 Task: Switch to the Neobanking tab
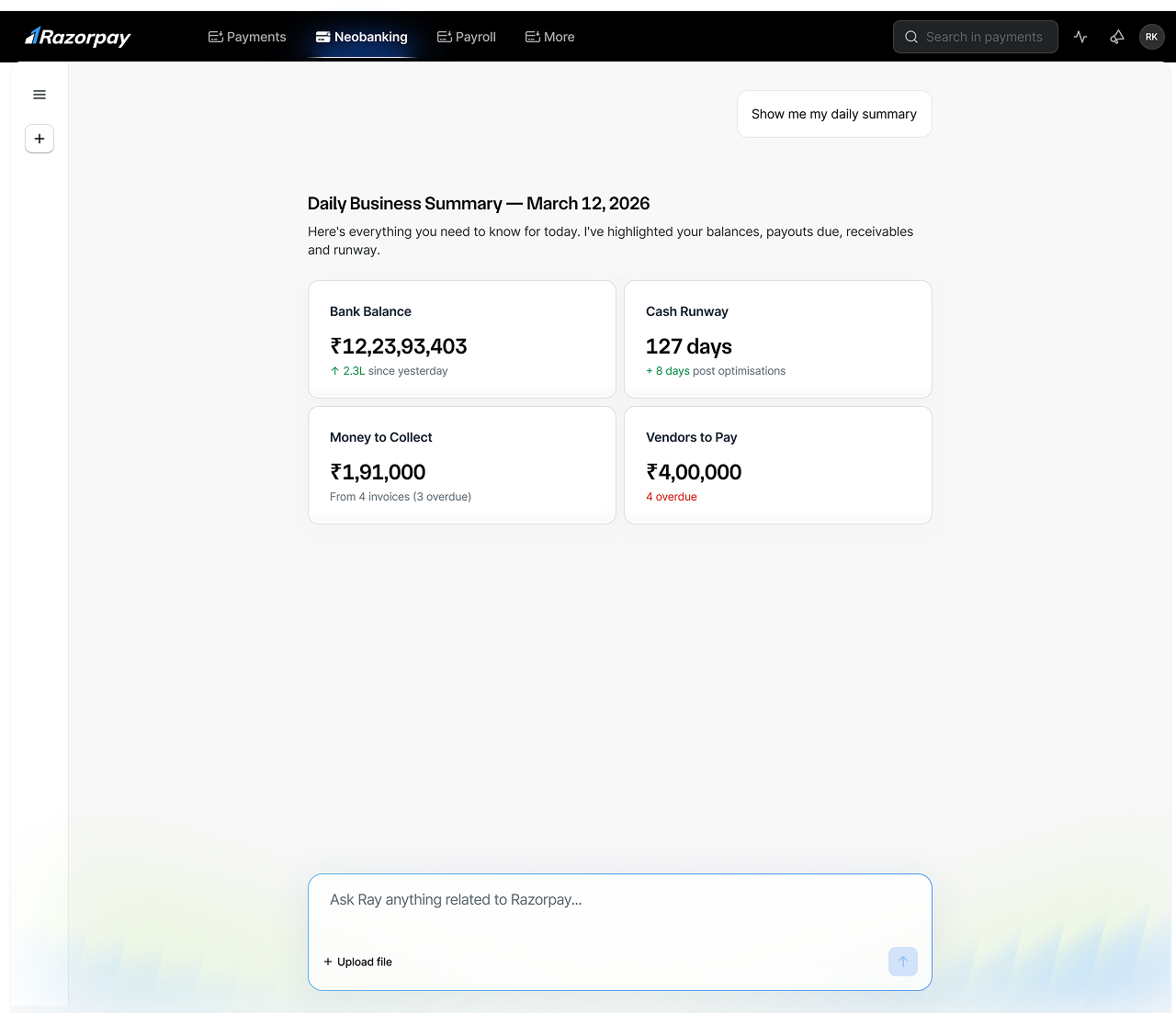click(361, 37)
